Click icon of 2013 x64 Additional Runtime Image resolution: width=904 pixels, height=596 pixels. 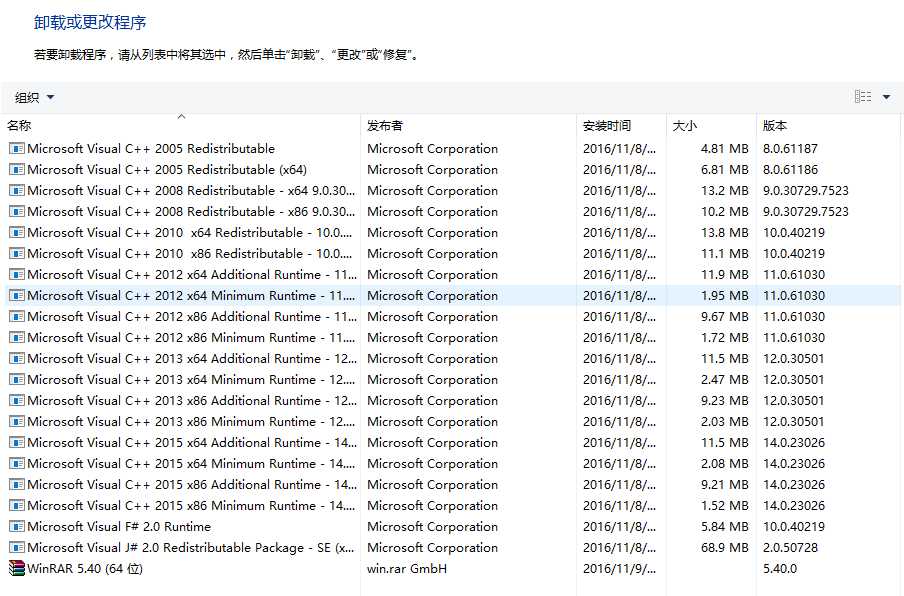pos(17,359)
